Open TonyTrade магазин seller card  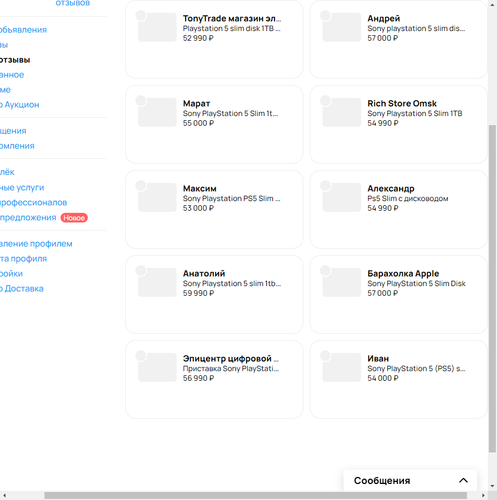[214, 39]
